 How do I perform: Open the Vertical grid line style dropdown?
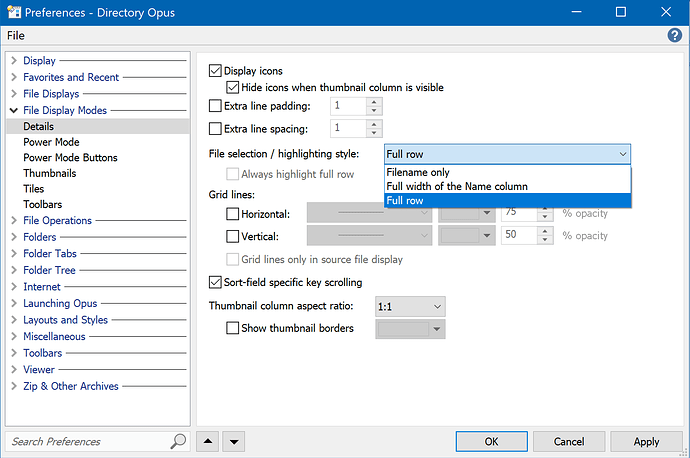pyautogui.click(x=369, y=235)
